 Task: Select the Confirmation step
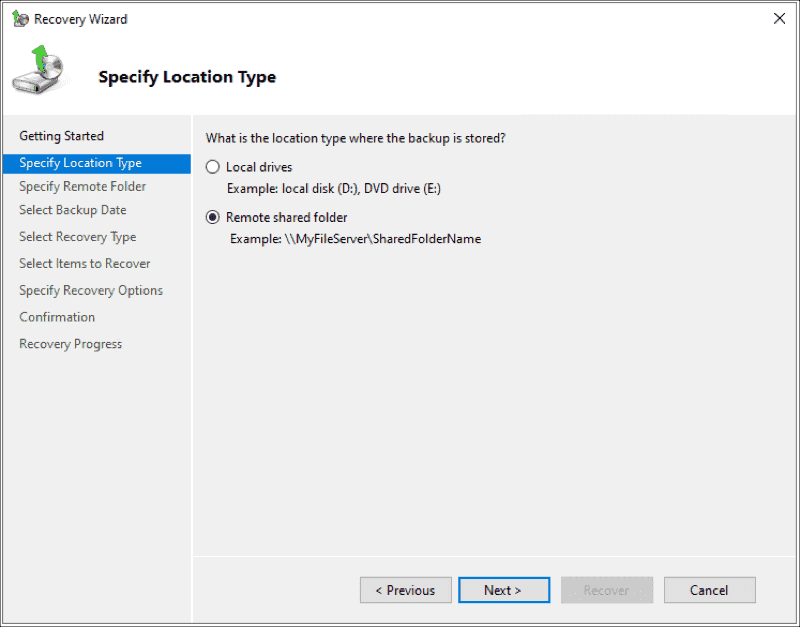[x=57, y=317]
